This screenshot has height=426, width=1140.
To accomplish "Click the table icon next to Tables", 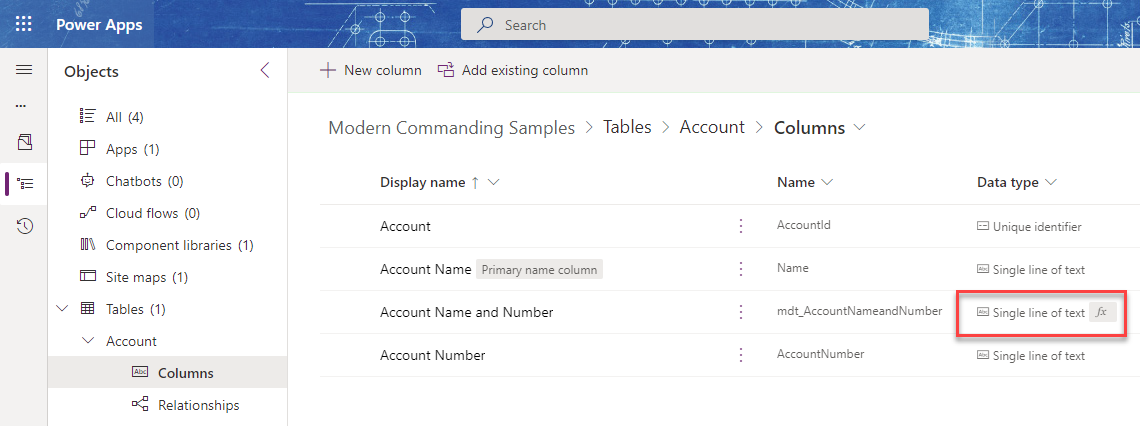I will pyautogui.click(x=87, y=309).
